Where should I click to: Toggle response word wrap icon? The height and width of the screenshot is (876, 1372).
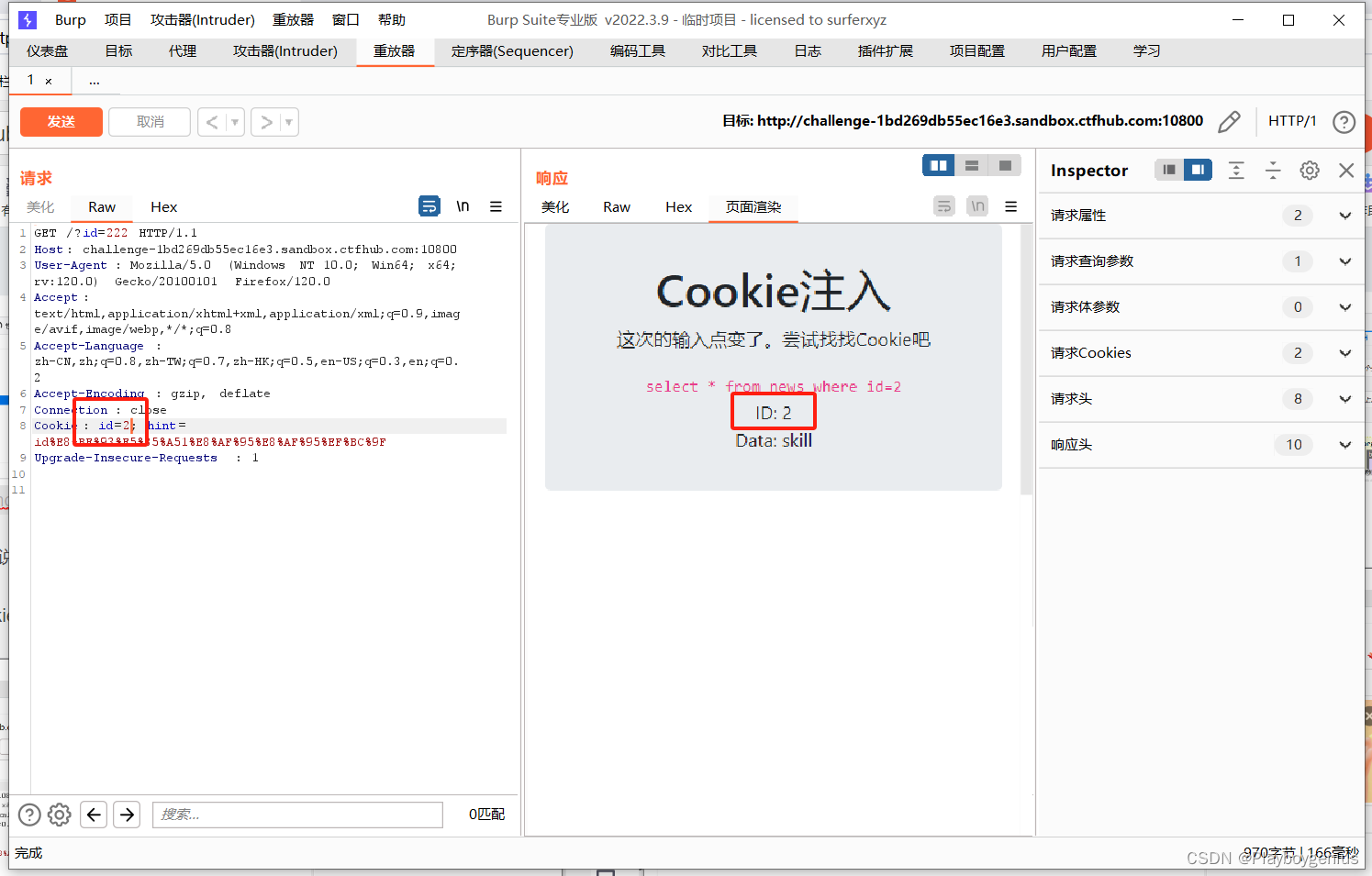[944, 206]
